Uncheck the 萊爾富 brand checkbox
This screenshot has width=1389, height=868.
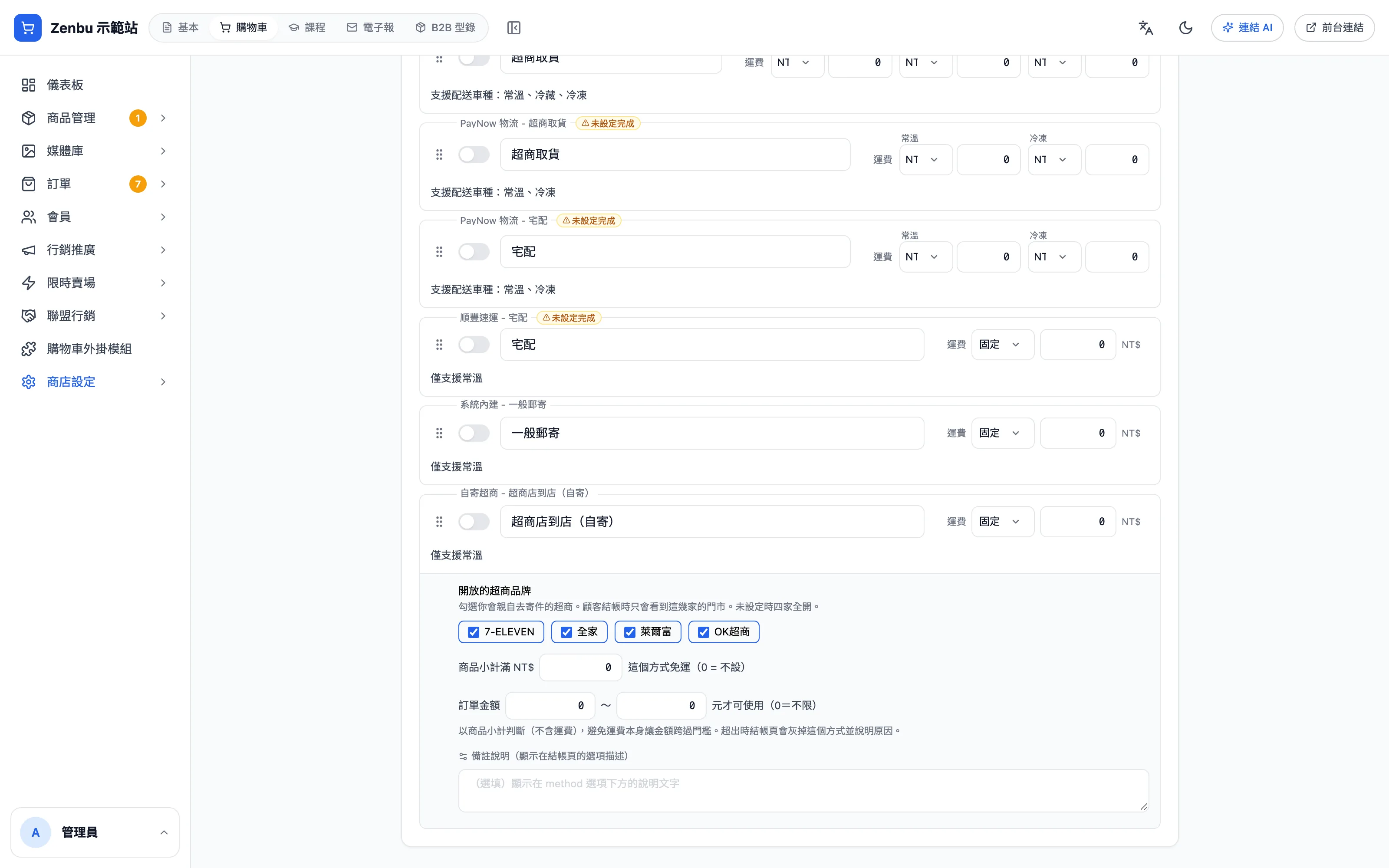[630, 632]
